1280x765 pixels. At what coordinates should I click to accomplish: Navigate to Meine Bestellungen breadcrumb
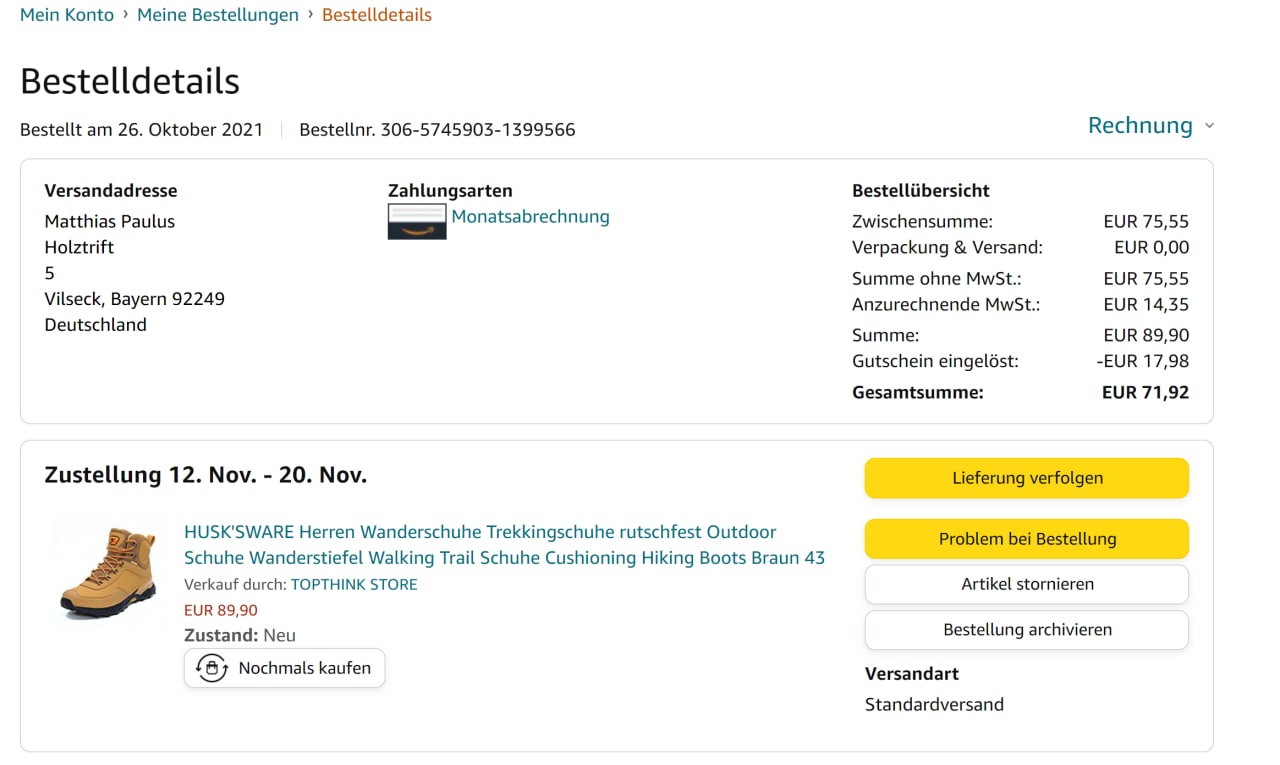click(x=218, y=15)
